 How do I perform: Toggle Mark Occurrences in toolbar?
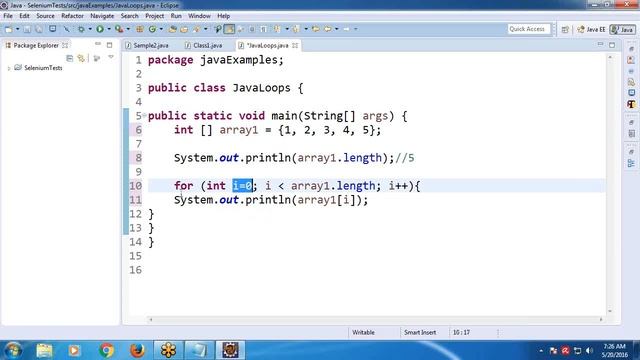[x=229, y=29]
